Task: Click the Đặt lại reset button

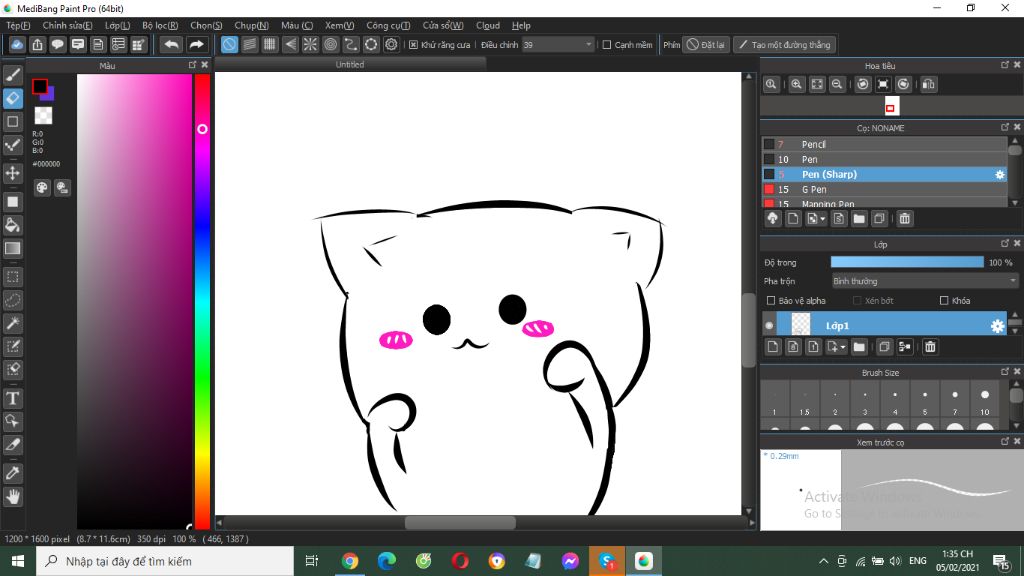Action: [705, 44]
